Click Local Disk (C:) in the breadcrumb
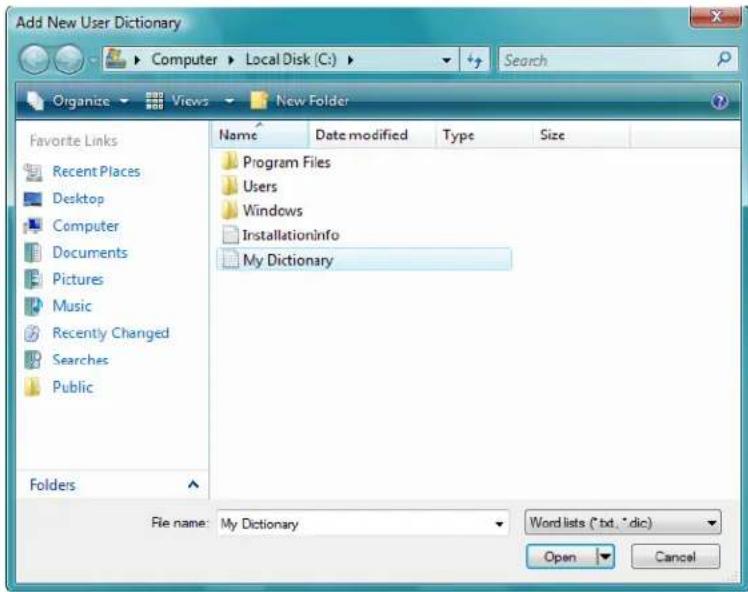Viewport: 748px width, 592px height. click(291, 60)
